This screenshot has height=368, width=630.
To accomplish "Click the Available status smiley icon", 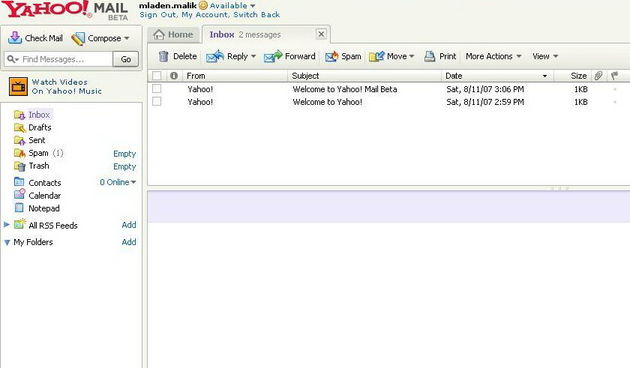I will (x=203, y=6).
